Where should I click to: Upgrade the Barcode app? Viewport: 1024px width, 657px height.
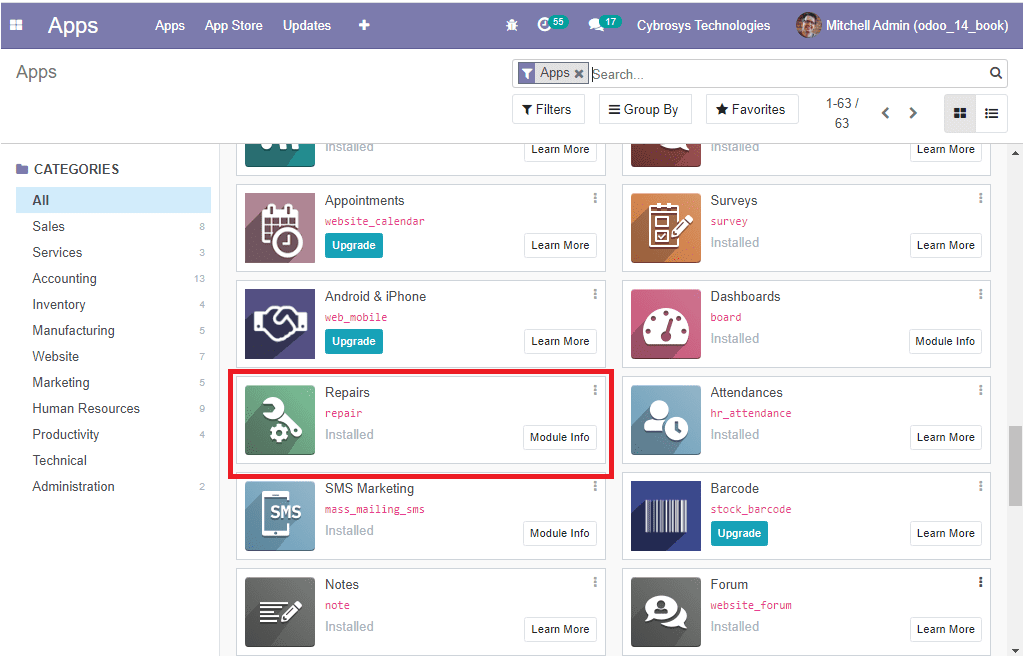[x=739, y=534]
